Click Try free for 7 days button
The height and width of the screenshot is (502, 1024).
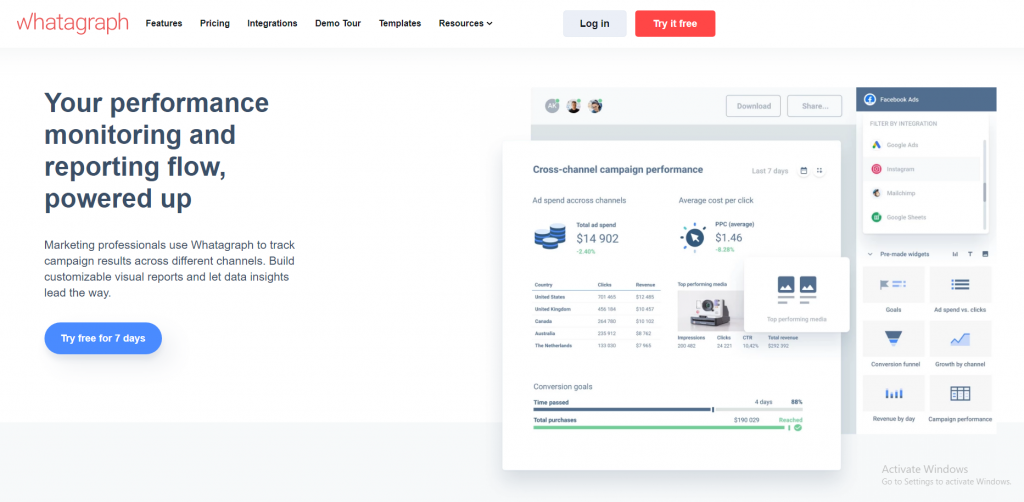pos(103,338)
